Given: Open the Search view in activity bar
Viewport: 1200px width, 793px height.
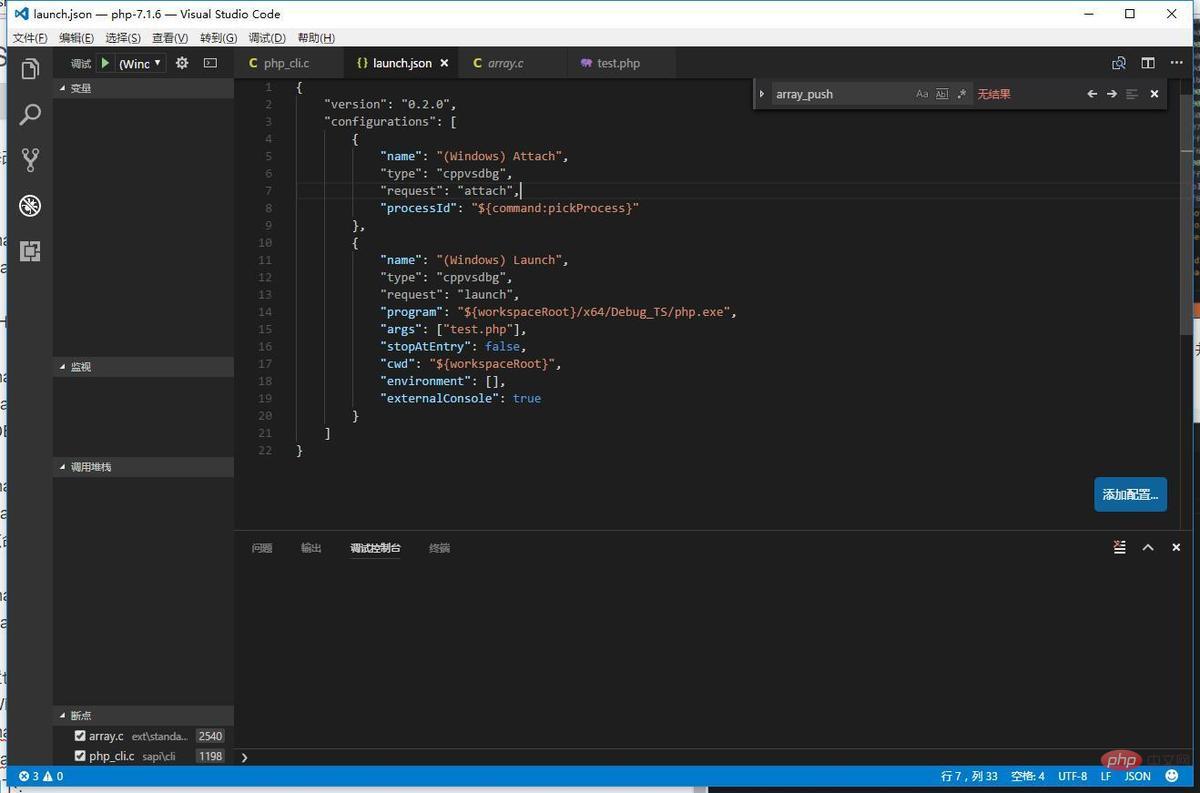Looking at the screenshot, I should point(30,114).
